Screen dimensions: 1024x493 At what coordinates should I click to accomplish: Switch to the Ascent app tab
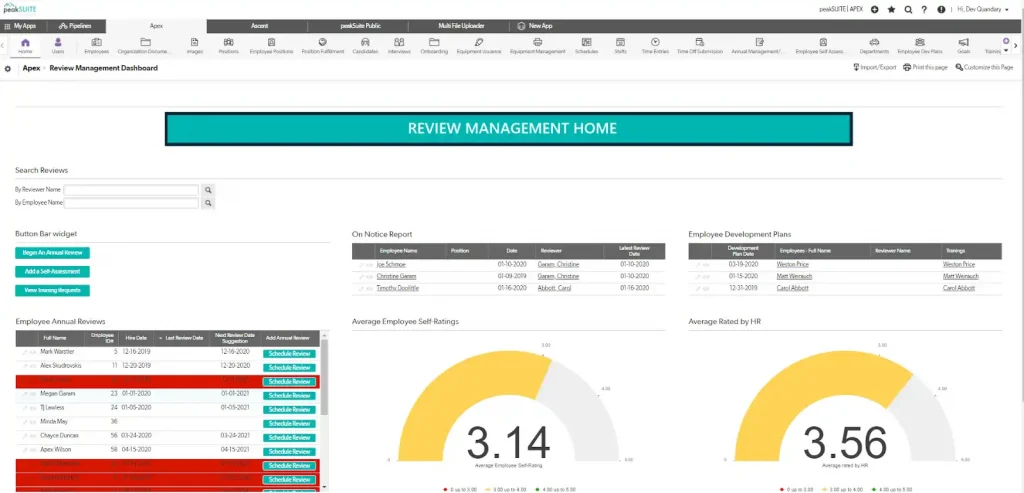tap(259, 26)
